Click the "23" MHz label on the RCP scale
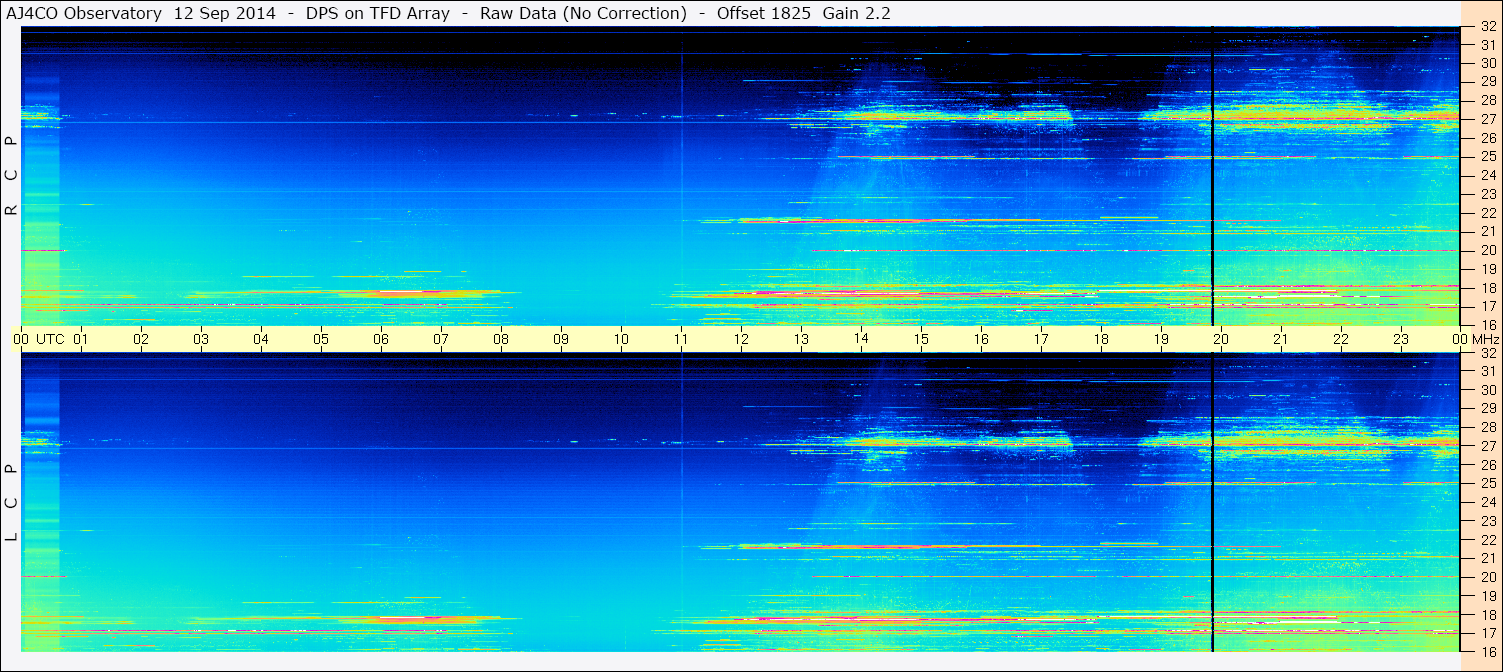Image resolution: width=1503 pixels, height=672 pixels. (1488, 194)
